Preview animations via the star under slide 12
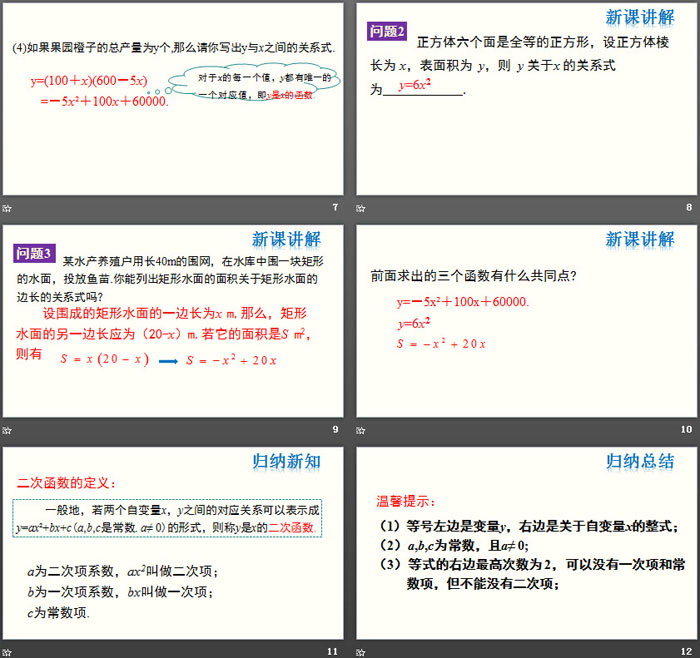The width and height of the screenshot is (700, 658). click(x=362, y=652)
